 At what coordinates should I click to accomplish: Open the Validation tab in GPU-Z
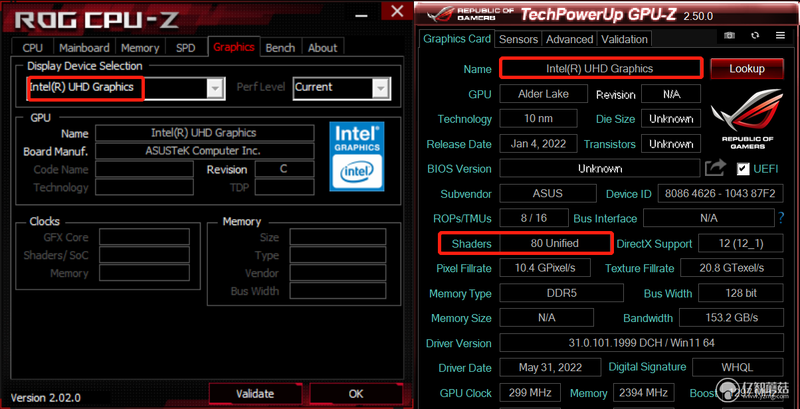[x=624, y=39]
